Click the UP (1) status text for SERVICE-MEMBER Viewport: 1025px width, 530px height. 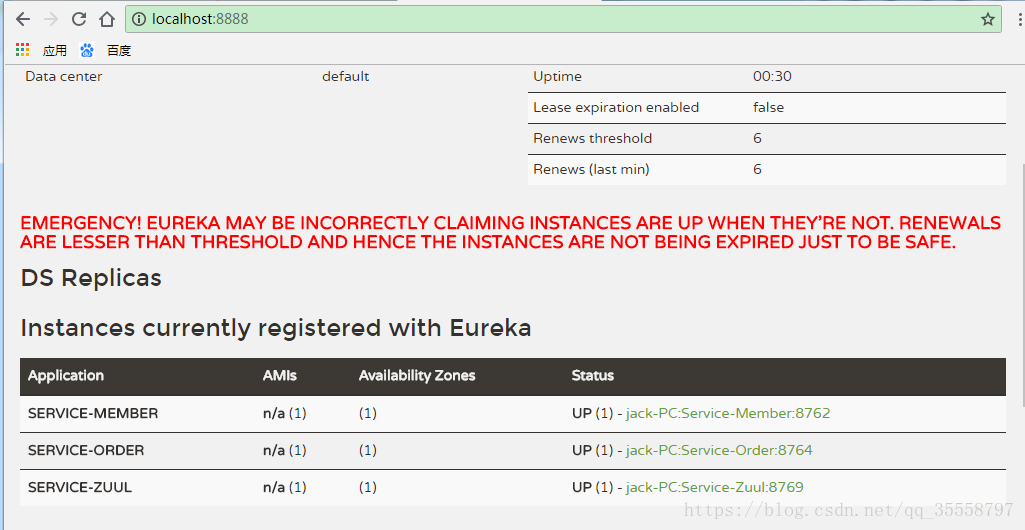point(592,413)
